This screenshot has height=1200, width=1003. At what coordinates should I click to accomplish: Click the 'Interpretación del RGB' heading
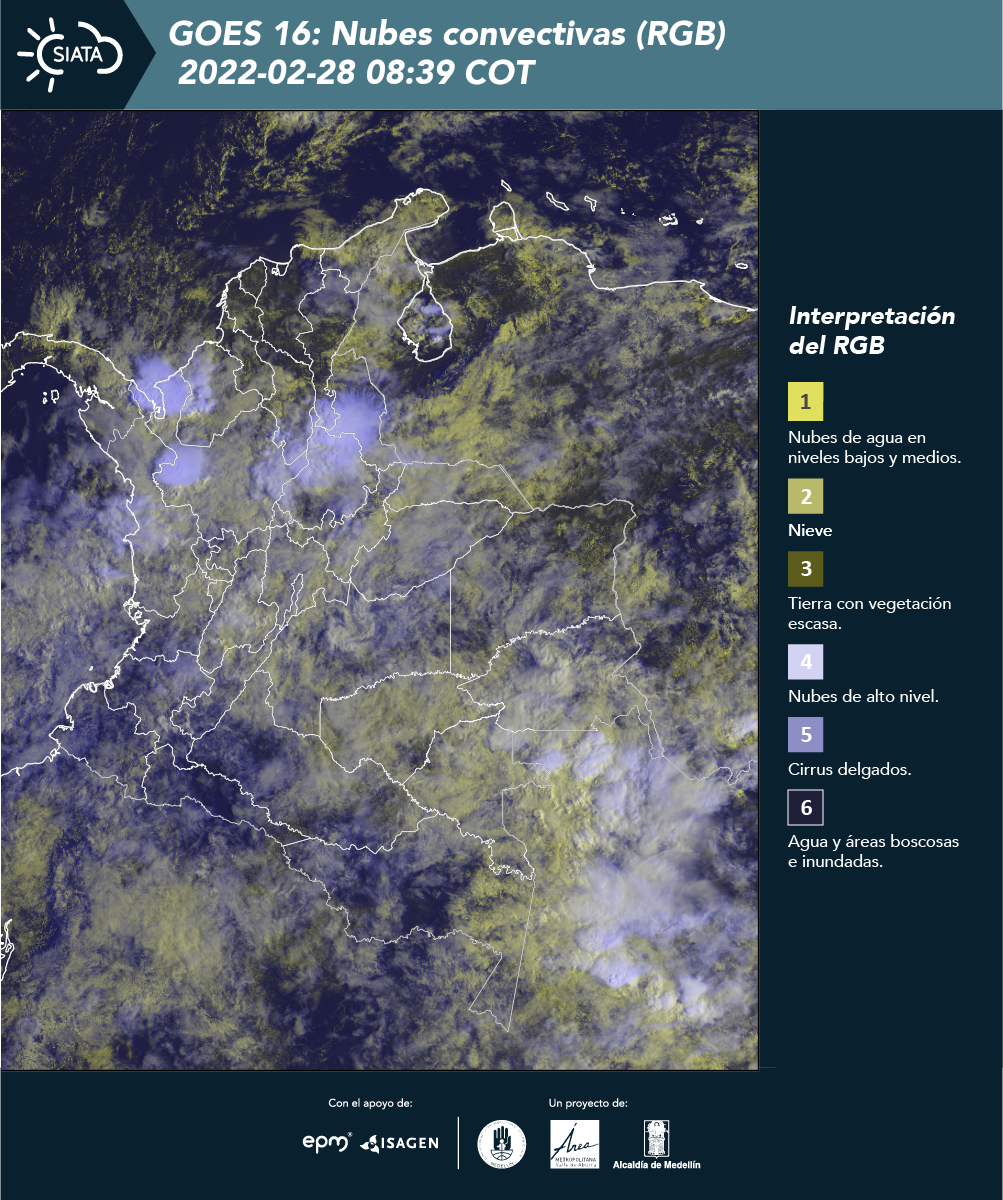pos(871,331)
